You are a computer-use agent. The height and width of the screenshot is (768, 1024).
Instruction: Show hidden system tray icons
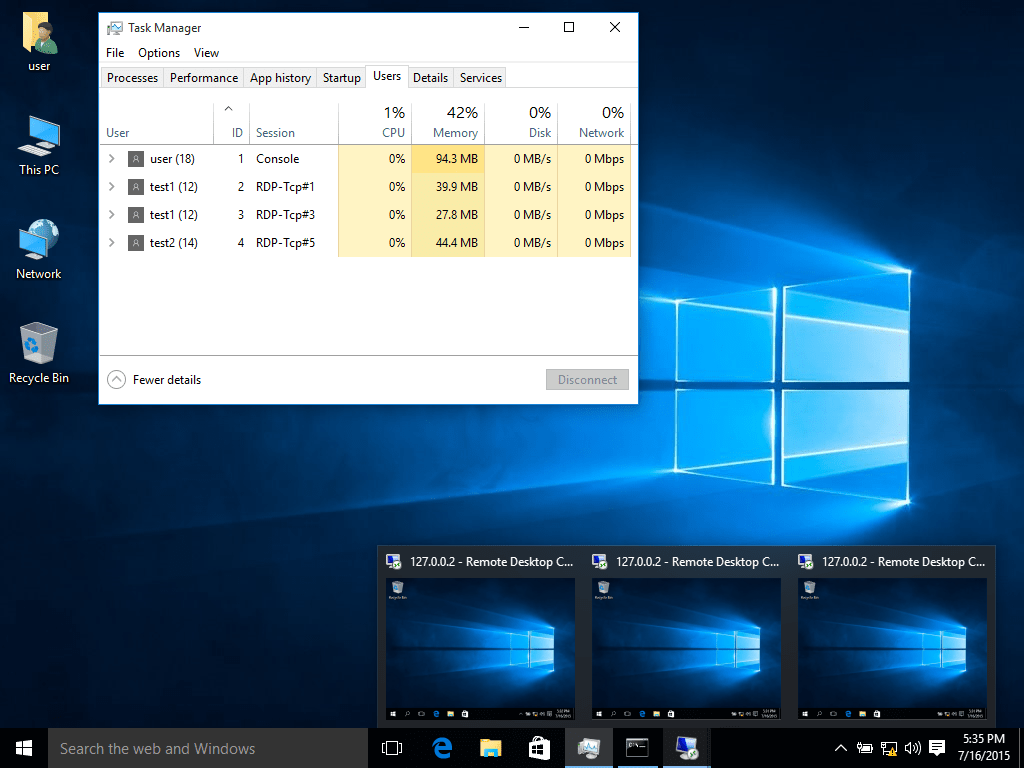(841, 748)
